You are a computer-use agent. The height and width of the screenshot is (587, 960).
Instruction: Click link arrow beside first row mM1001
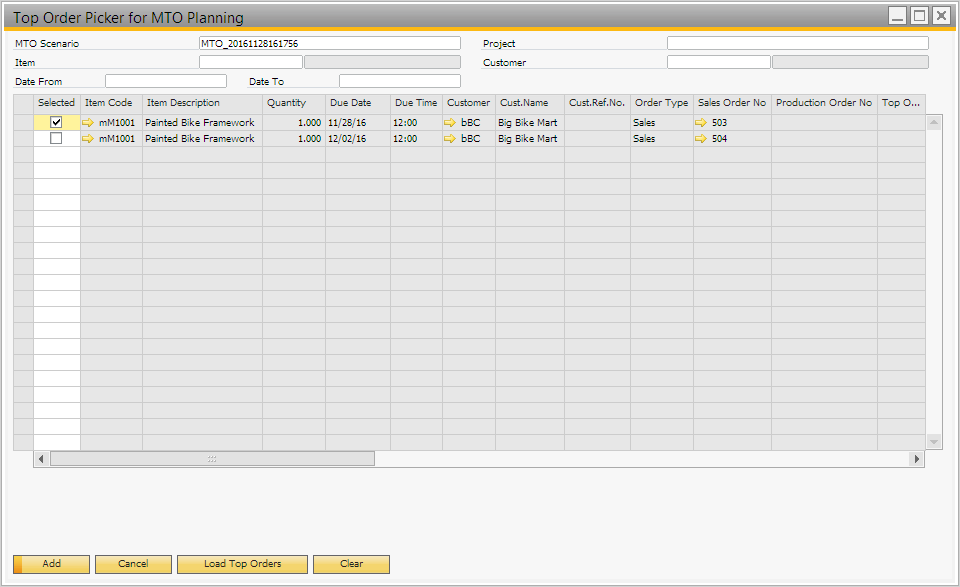coord(88,123)
